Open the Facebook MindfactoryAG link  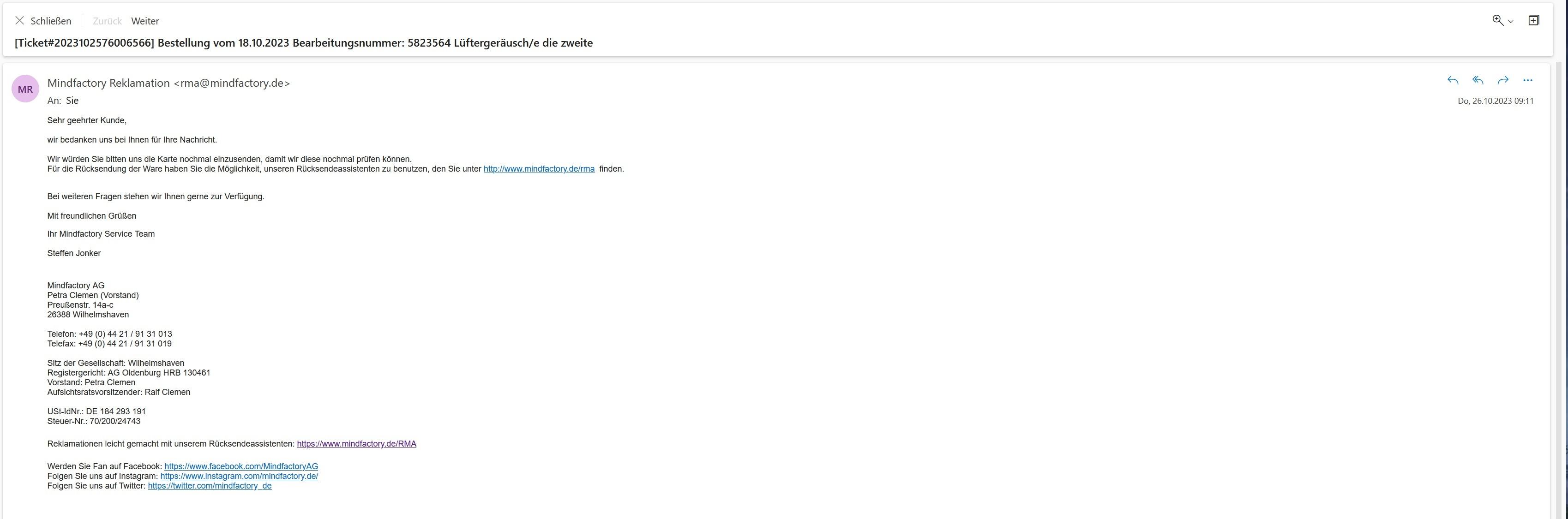(x=241, y=466)
